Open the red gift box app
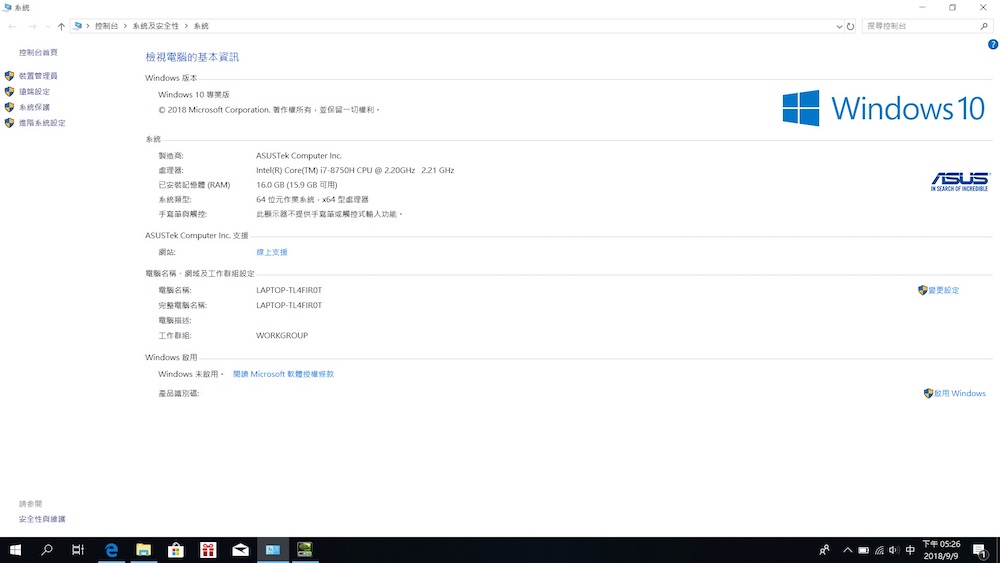The width and height of the screenshot is (1000, 563). 208,550
